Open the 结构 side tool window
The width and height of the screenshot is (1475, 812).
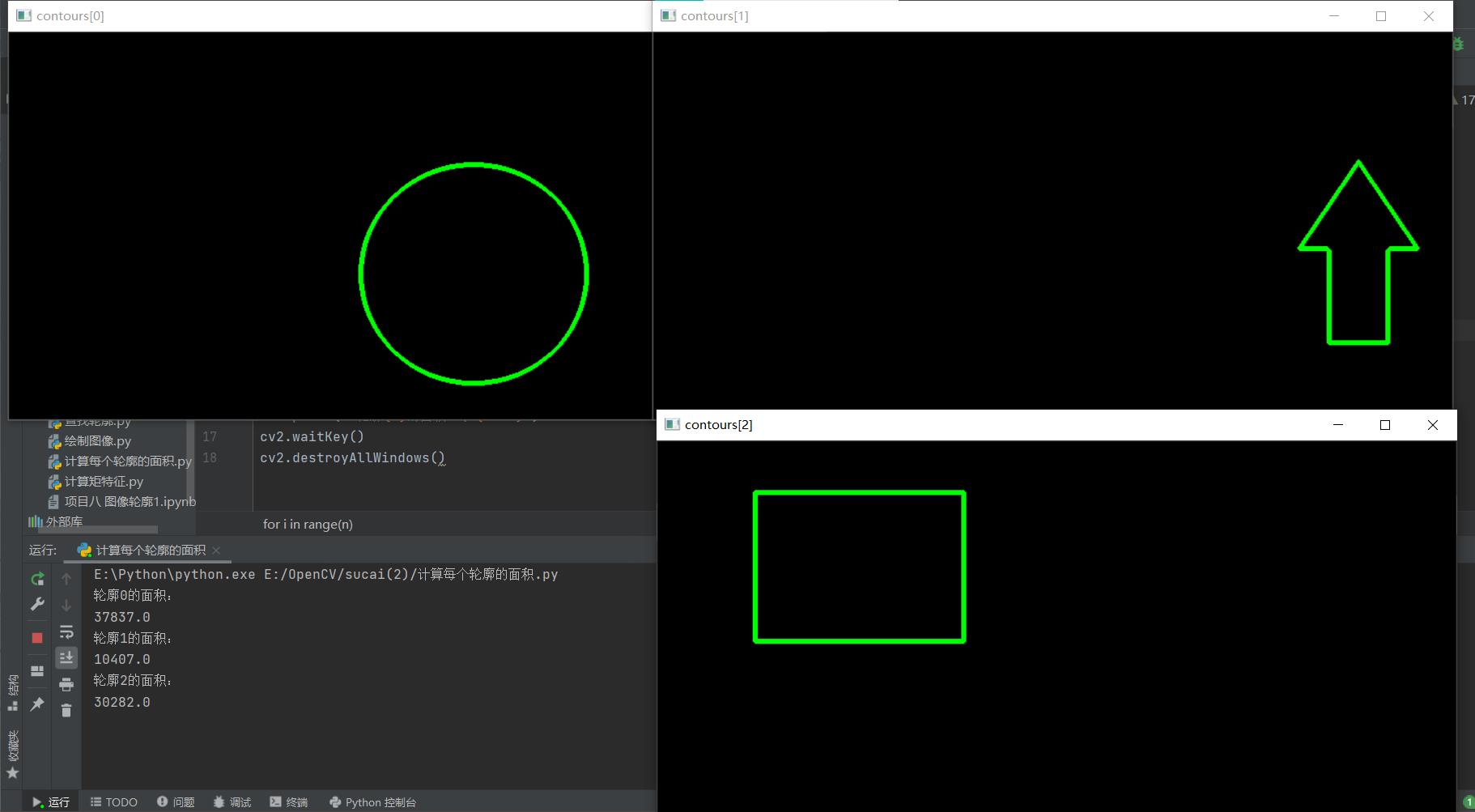coord(12,692)
